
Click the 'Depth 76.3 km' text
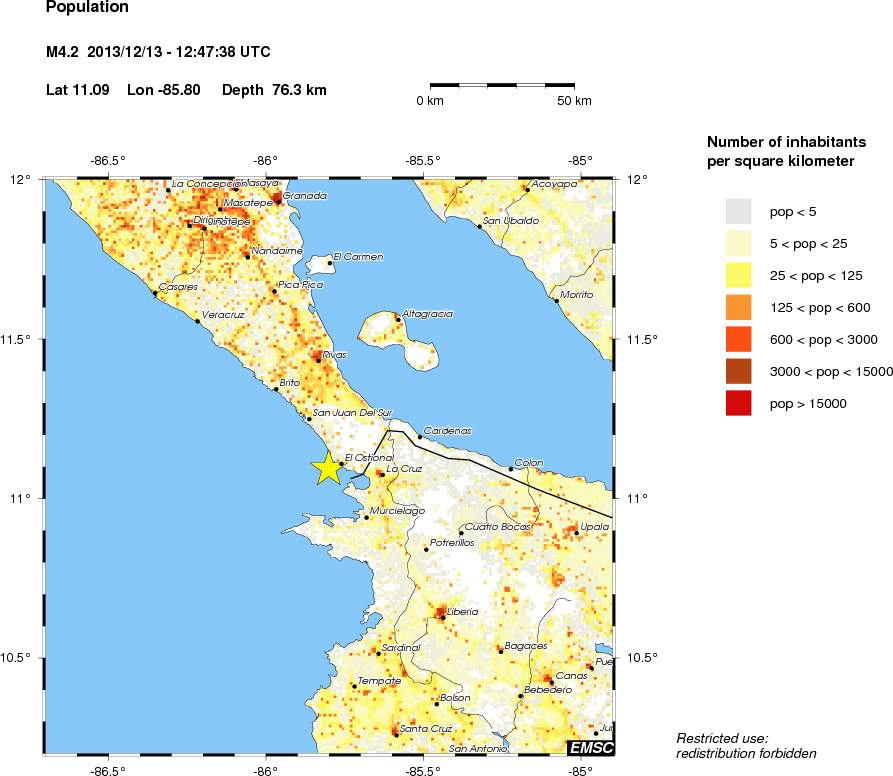pyautogui.click(x=274, y=90)
